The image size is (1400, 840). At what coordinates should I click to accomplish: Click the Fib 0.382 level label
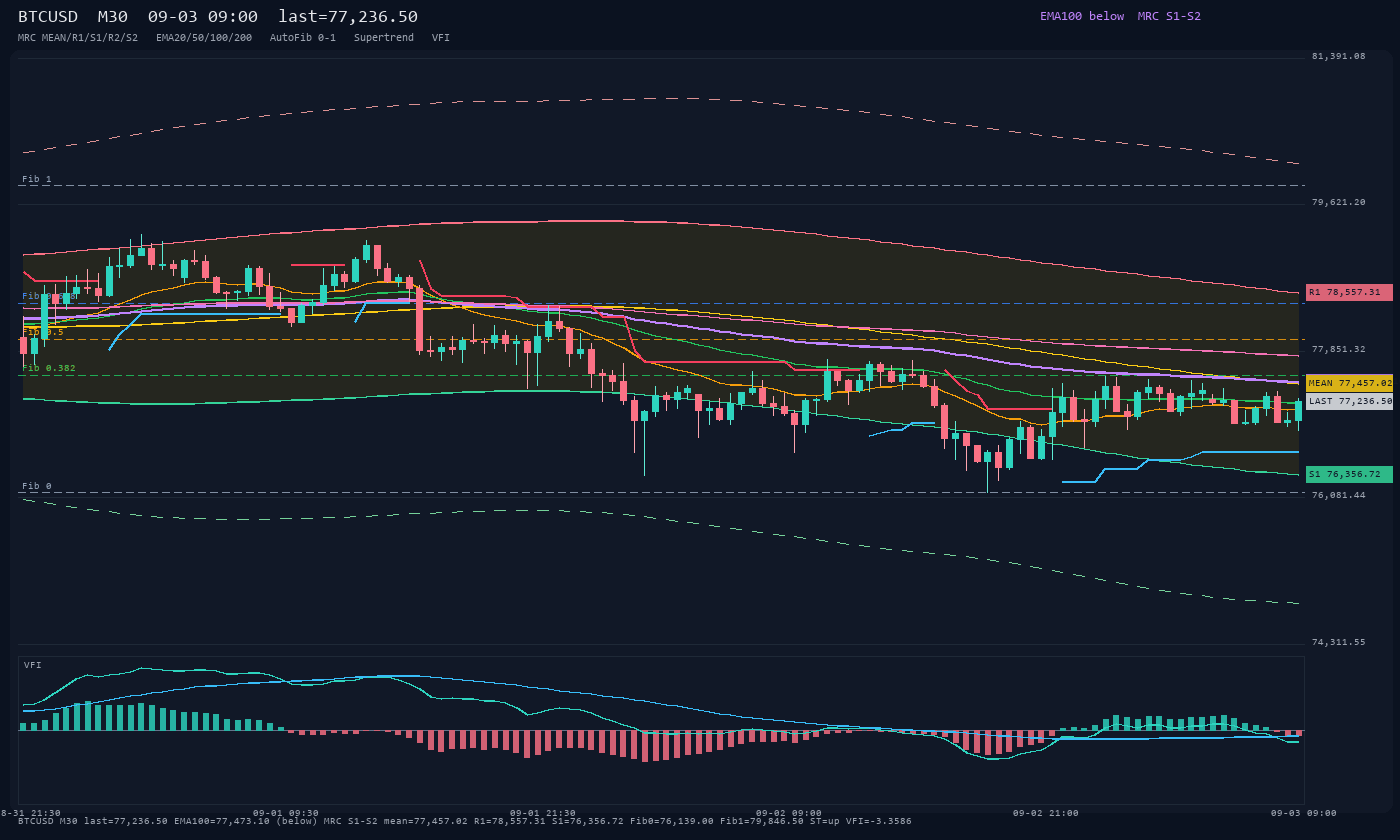(x=49, y=368)
